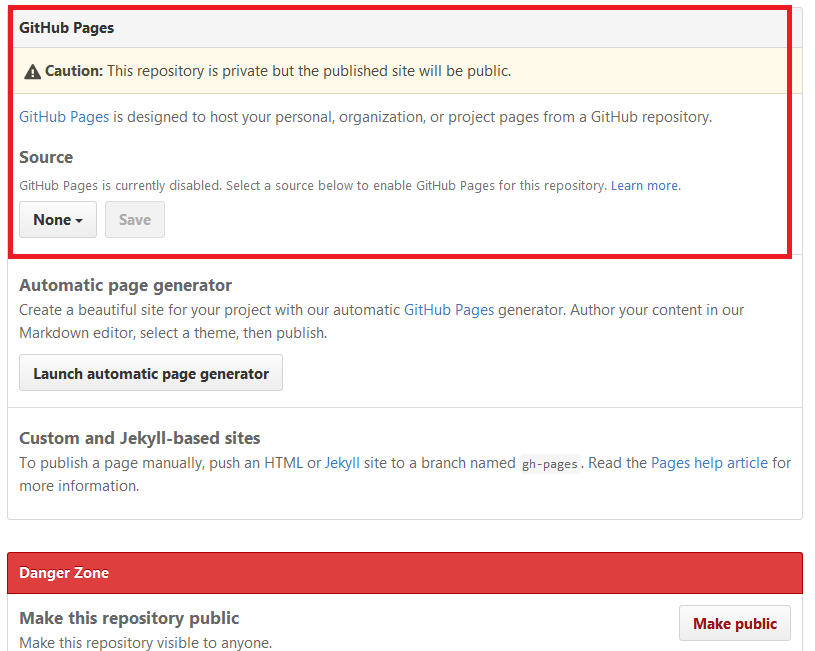Open the Jekyll link
This screenshot has height=651, width=815.
point(342,463)
